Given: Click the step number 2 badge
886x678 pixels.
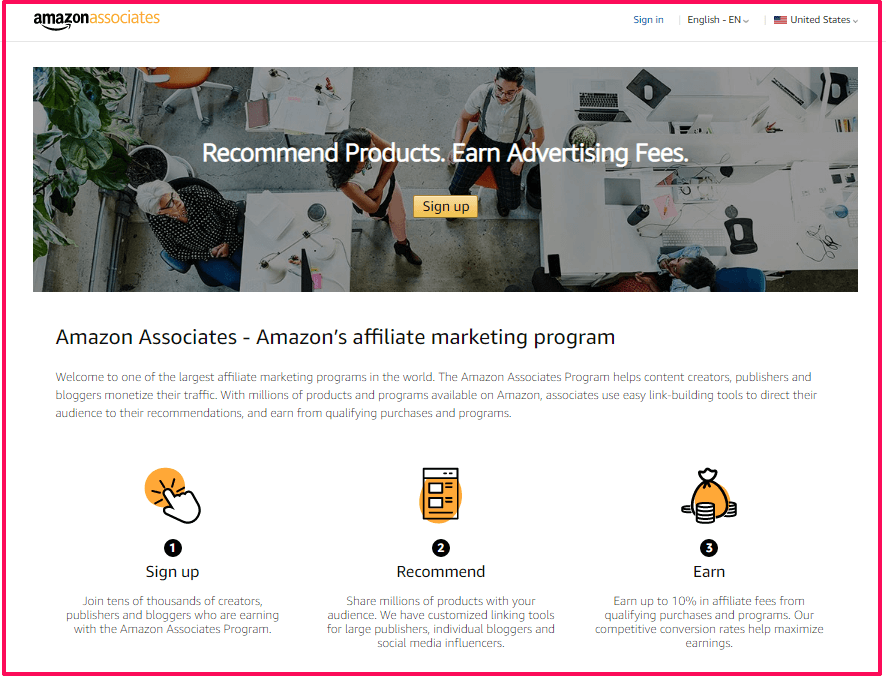Looking at the screenshot, I should (441, 547).
